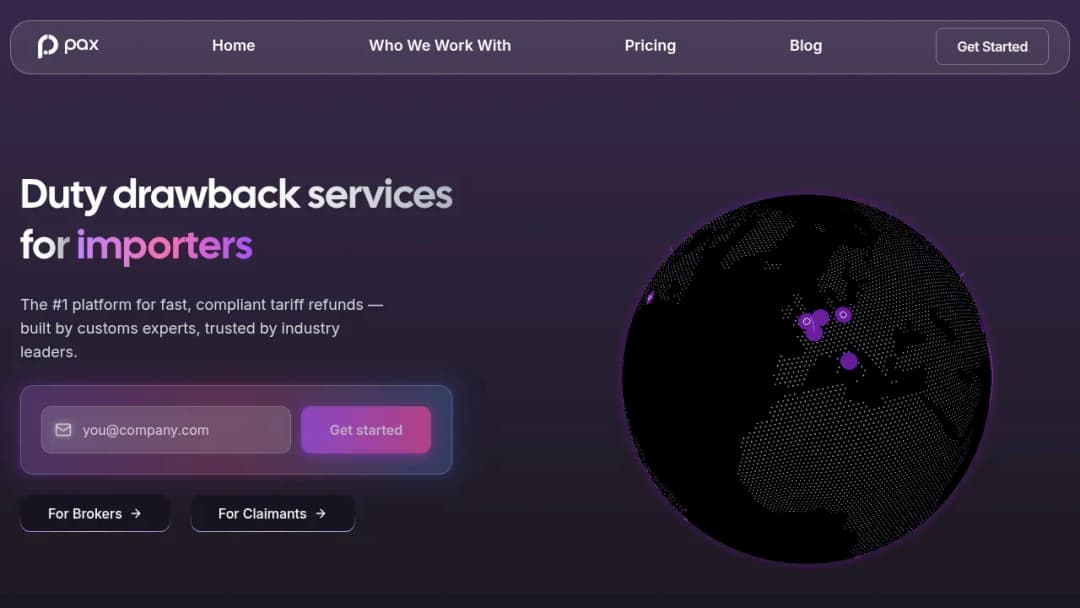
Task: Focus the you@company.com email field
Action: (x=166, y=430)
